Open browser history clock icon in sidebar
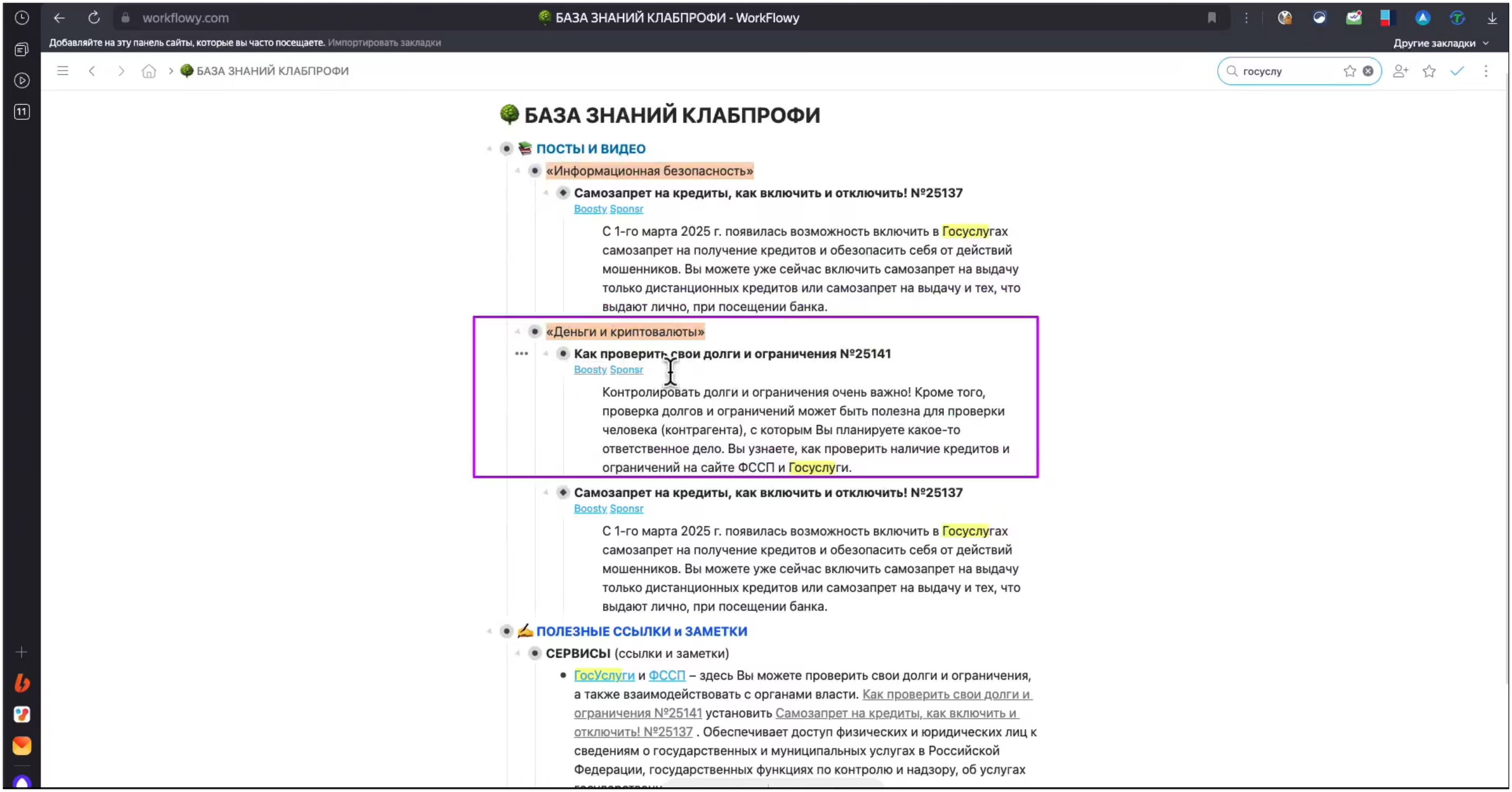This screenshot has height=792, width=1512. tap(22, 18)
